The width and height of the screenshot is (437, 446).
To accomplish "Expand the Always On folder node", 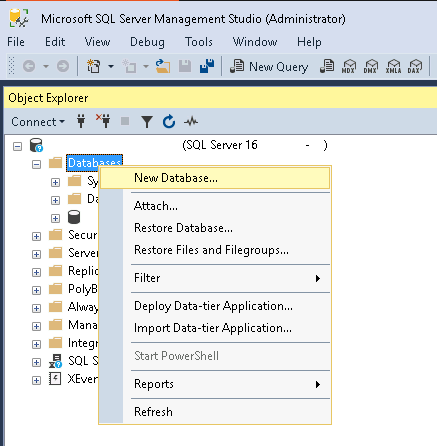I will 36,308.
